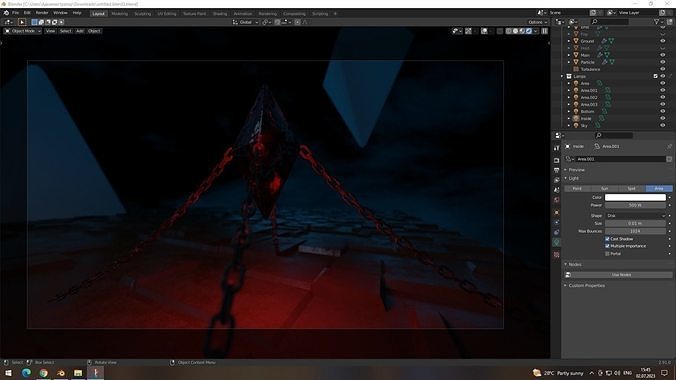The width and height of the screenshot is (676, 380).
Task: Hide the Ground object using eye icon
Action: click(663, 41)
